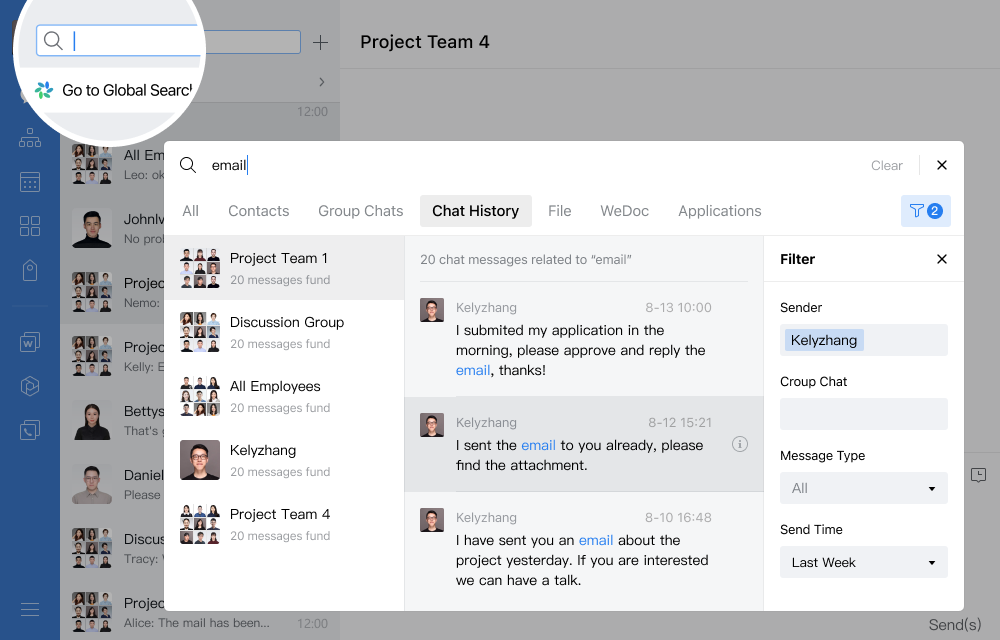1000x640 pixels.
Task: Click the "20 chat messages related" header
Action: pos(526,259)
